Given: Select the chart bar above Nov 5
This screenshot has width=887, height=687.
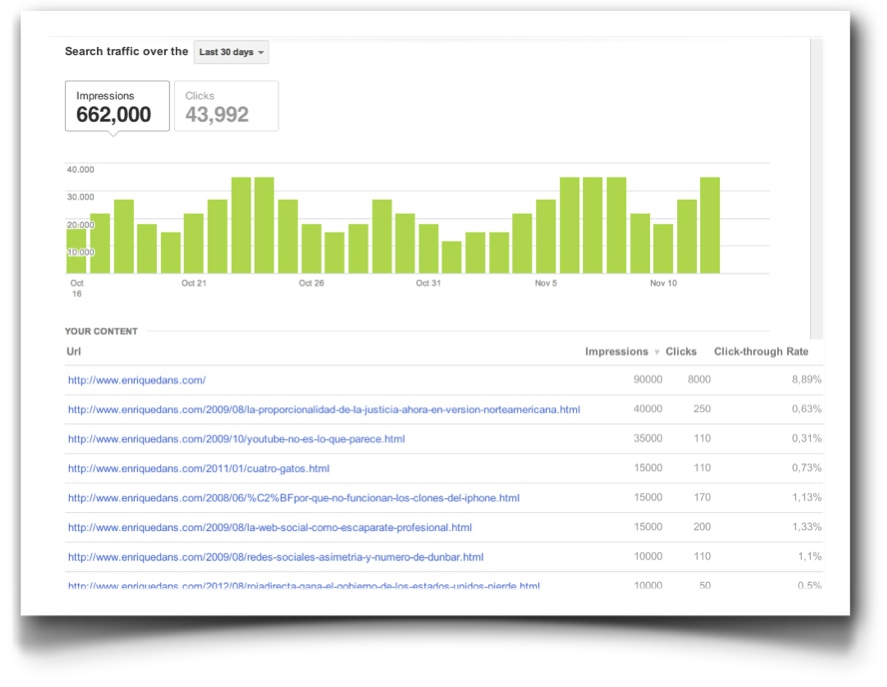Looking at the screenshot, I should (546, 236).
